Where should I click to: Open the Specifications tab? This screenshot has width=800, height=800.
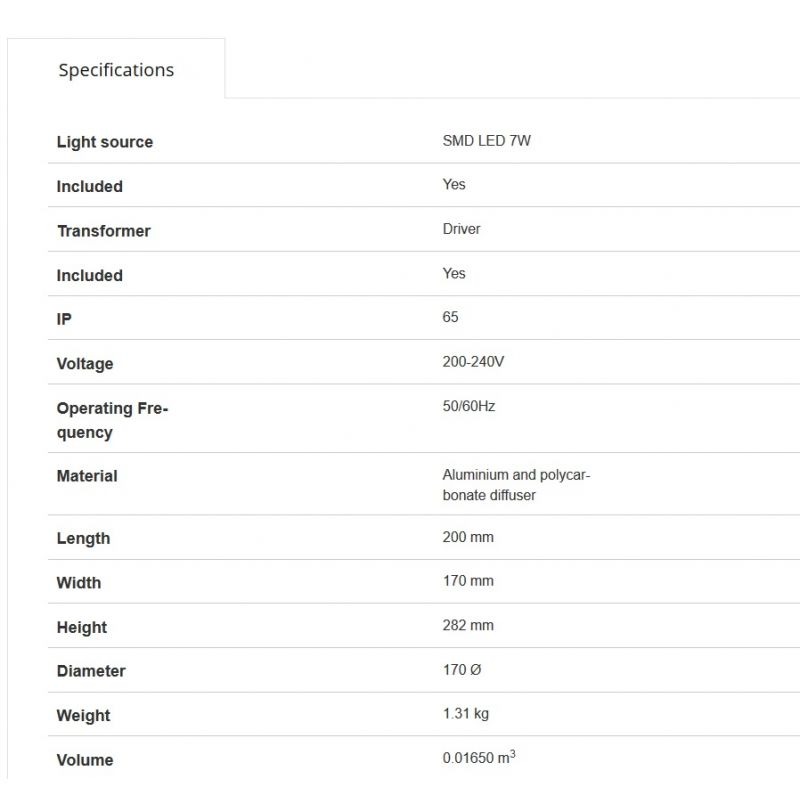[116, 69]
